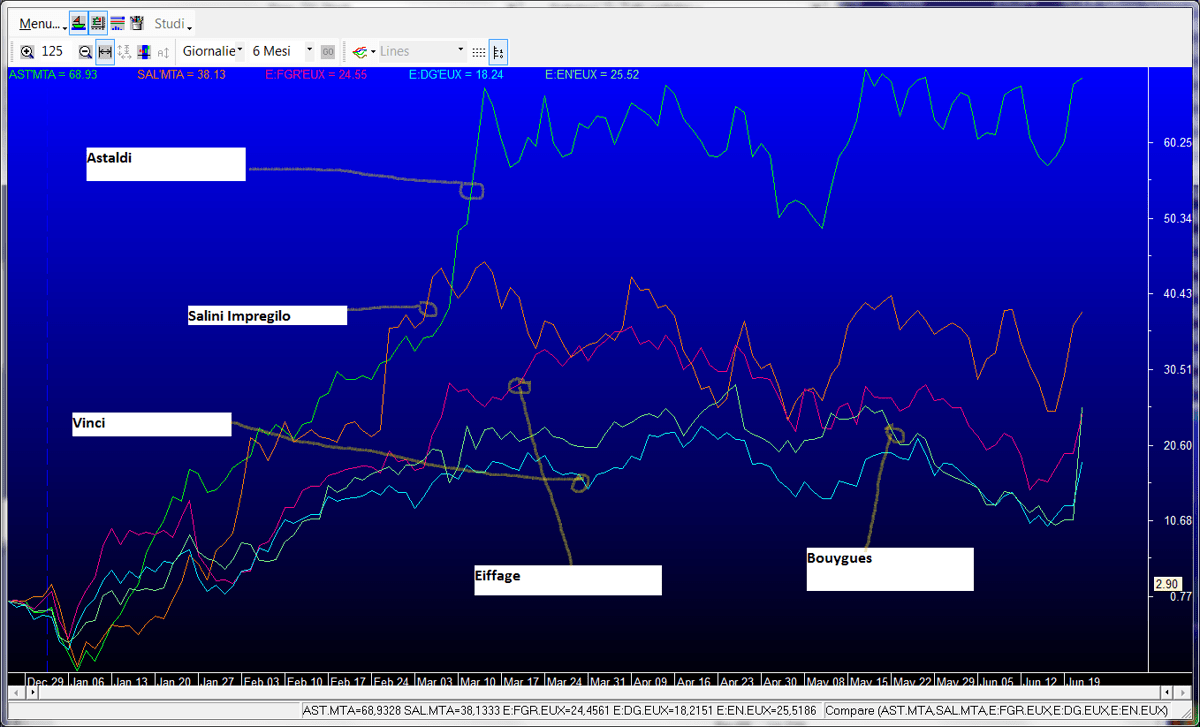The image size is (1200, 727).
Task: Click the second highlighted chart icon beside Menu
Action: [98, 23]
